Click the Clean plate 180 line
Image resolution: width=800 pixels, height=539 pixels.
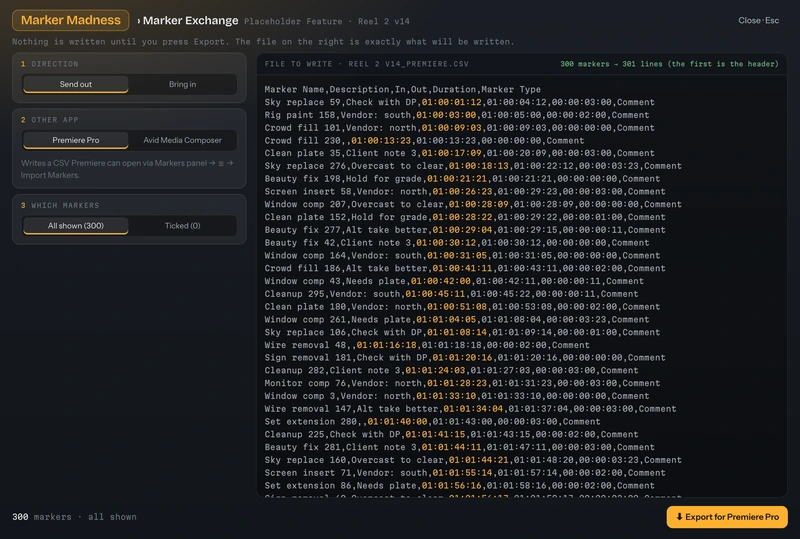click(x=462, y=307)
